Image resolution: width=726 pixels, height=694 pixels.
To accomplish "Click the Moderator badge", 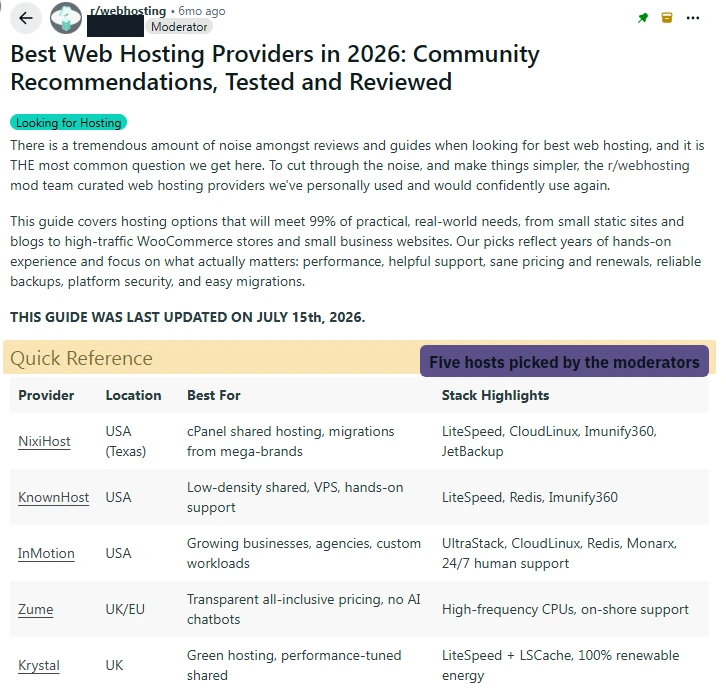I will 179,27.
